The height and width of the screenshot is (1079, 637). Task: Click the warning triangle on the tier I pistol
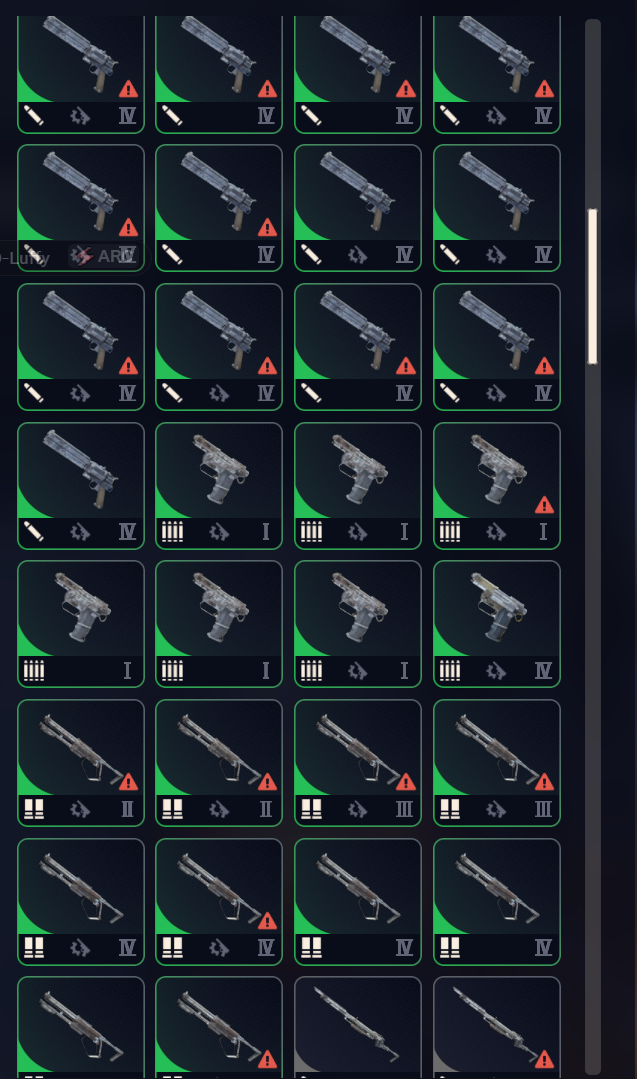pyautogui.click(x=544, y=506)
